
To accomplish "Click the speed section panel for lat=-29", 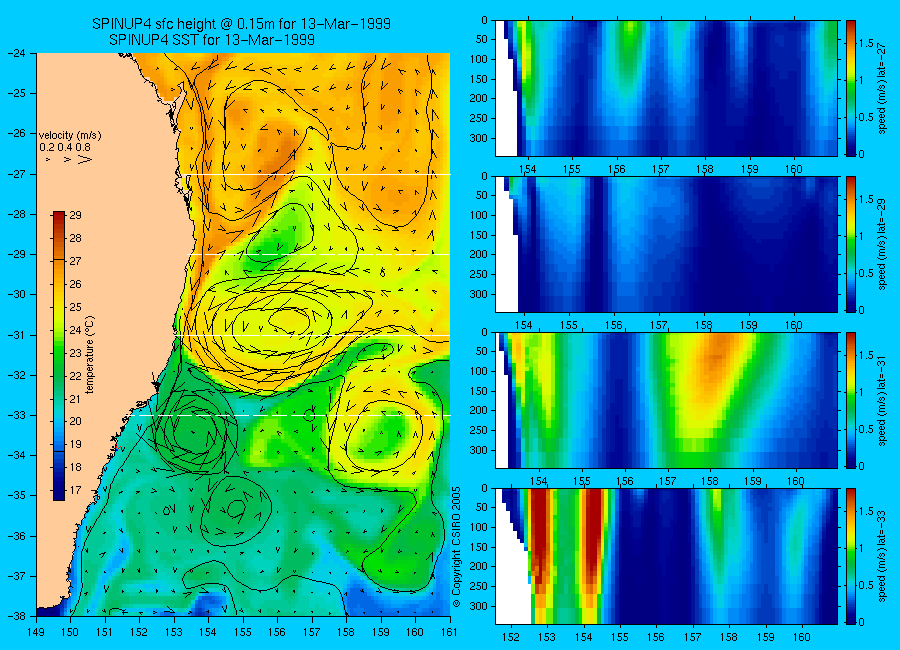I will click(666, 245).
